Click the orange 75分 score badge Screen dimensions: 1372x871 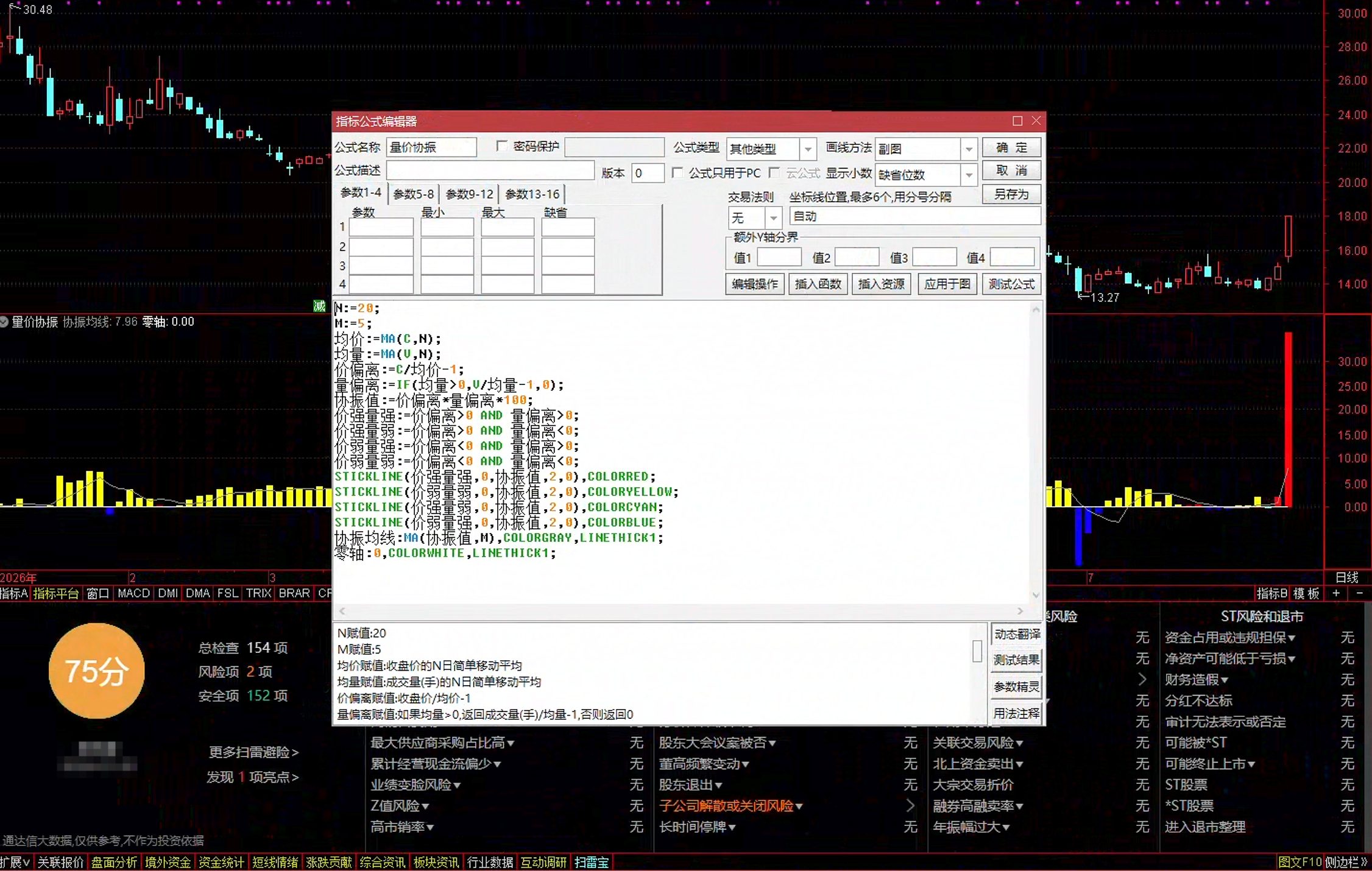point(96,671)
